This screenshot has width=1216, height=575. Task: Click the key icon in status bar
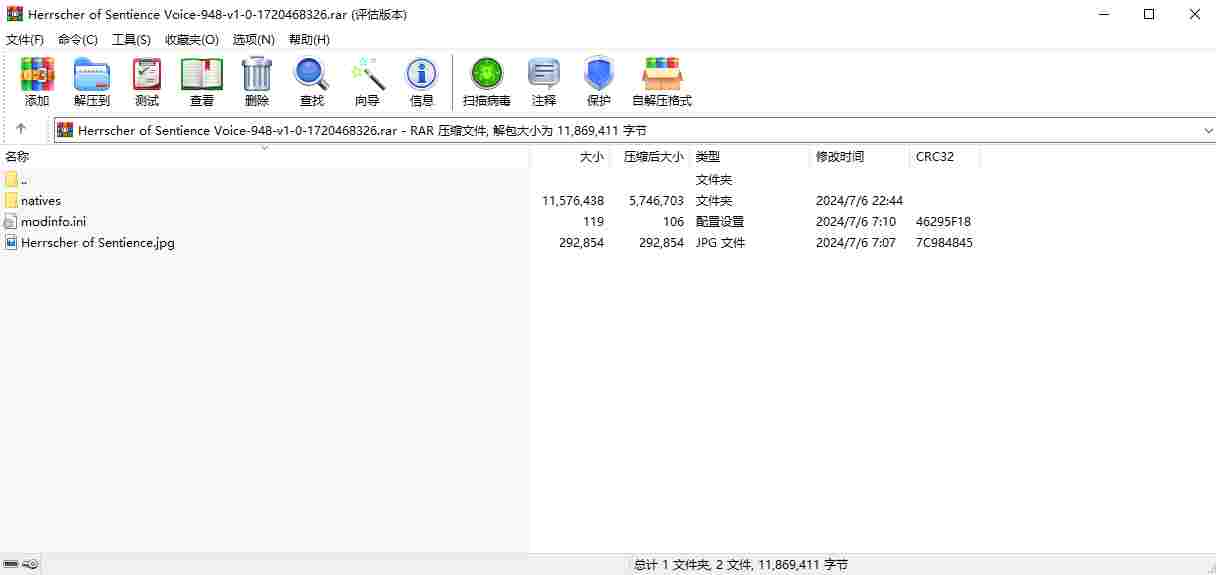[x=31, y=564]
